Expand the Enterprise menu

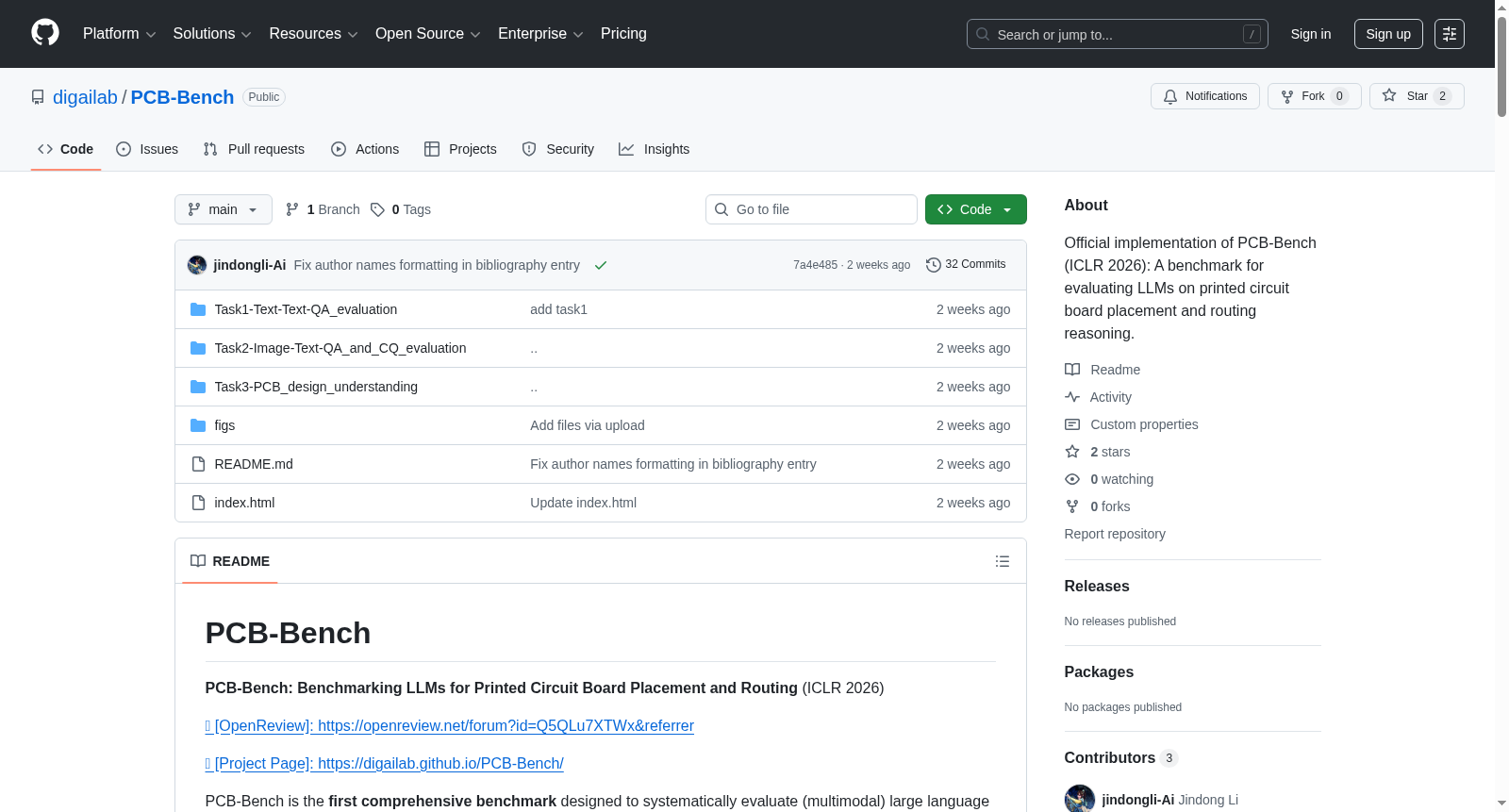(540, 34)
